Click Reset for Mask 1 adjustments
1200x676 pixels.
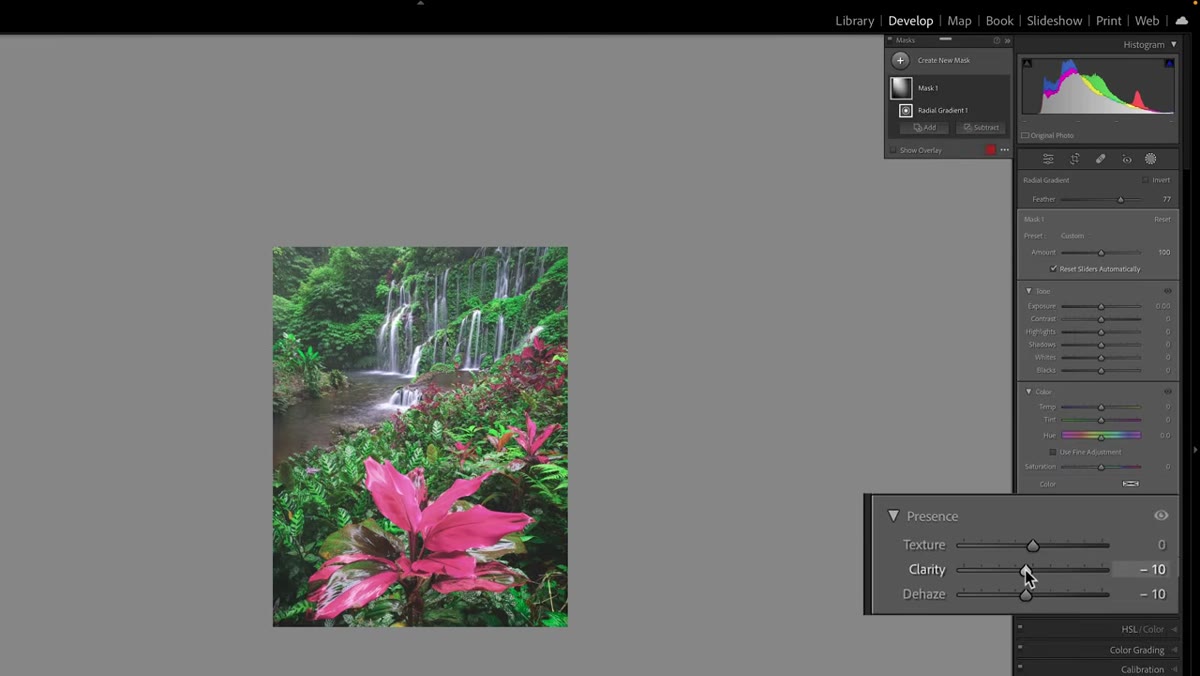coord(1162,219)
